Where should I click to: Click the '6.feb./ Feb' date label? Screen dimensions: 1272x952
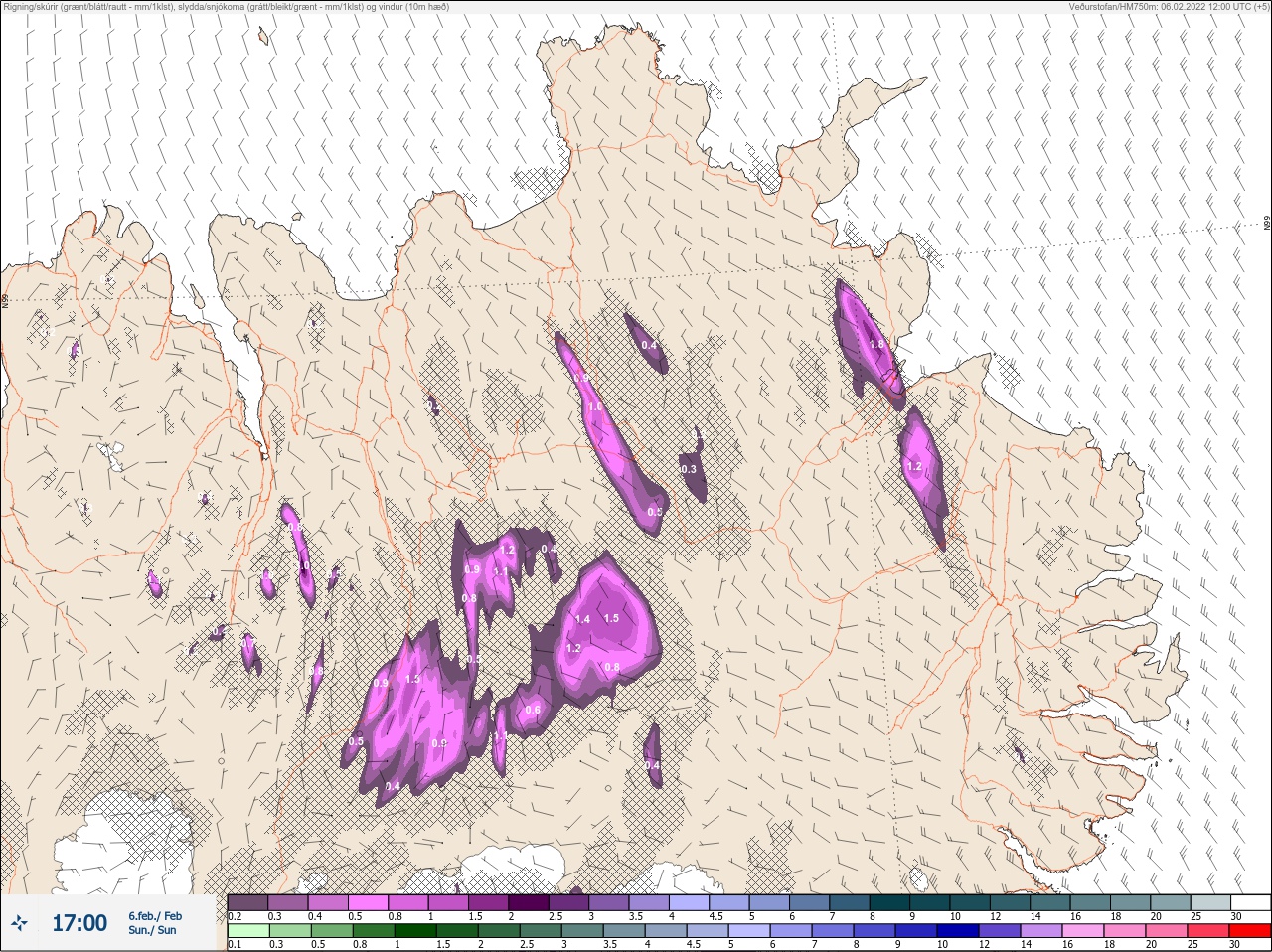click(155, 916)
